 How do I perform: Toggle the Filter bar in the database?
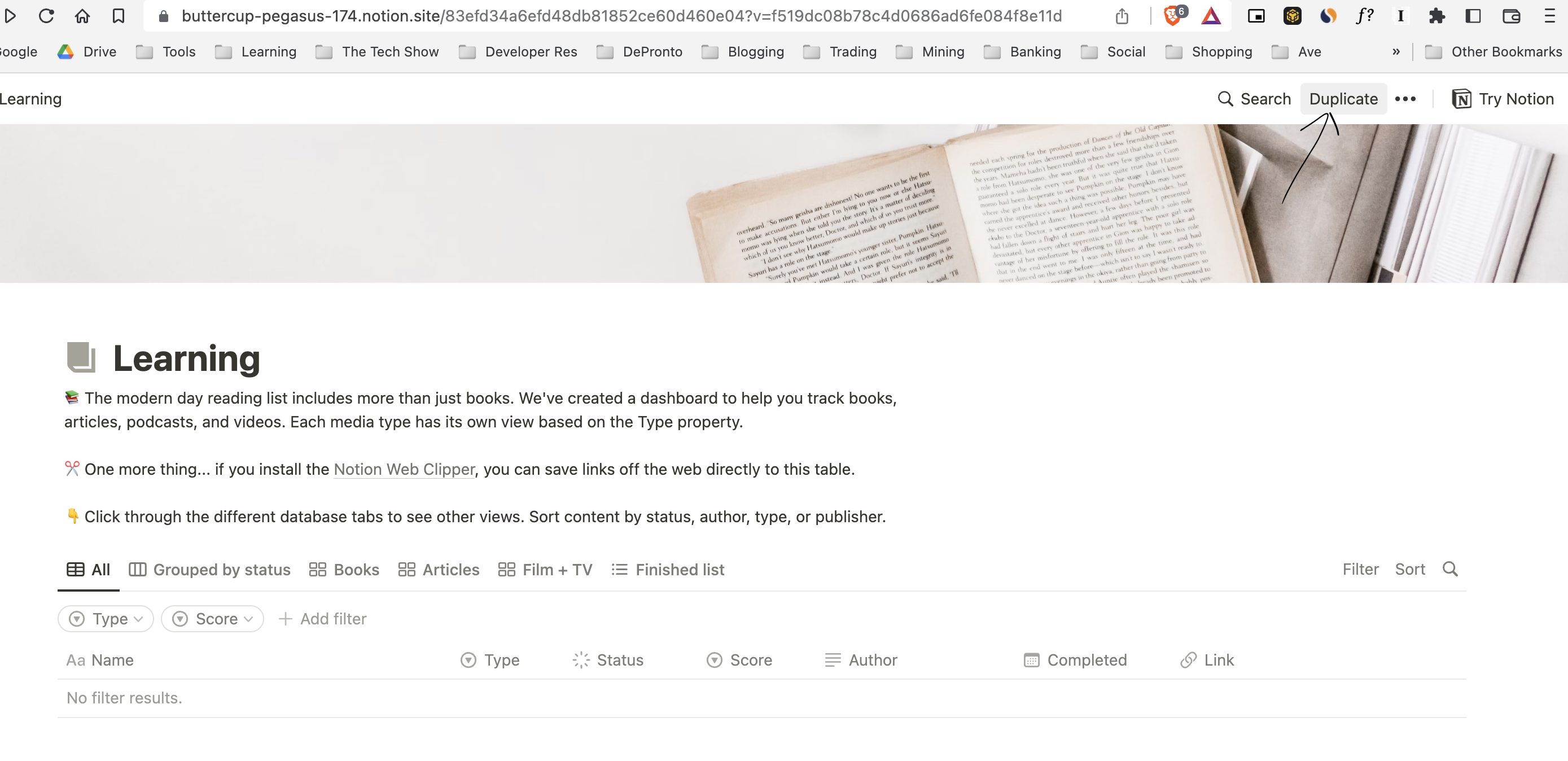pos(1360,569)
